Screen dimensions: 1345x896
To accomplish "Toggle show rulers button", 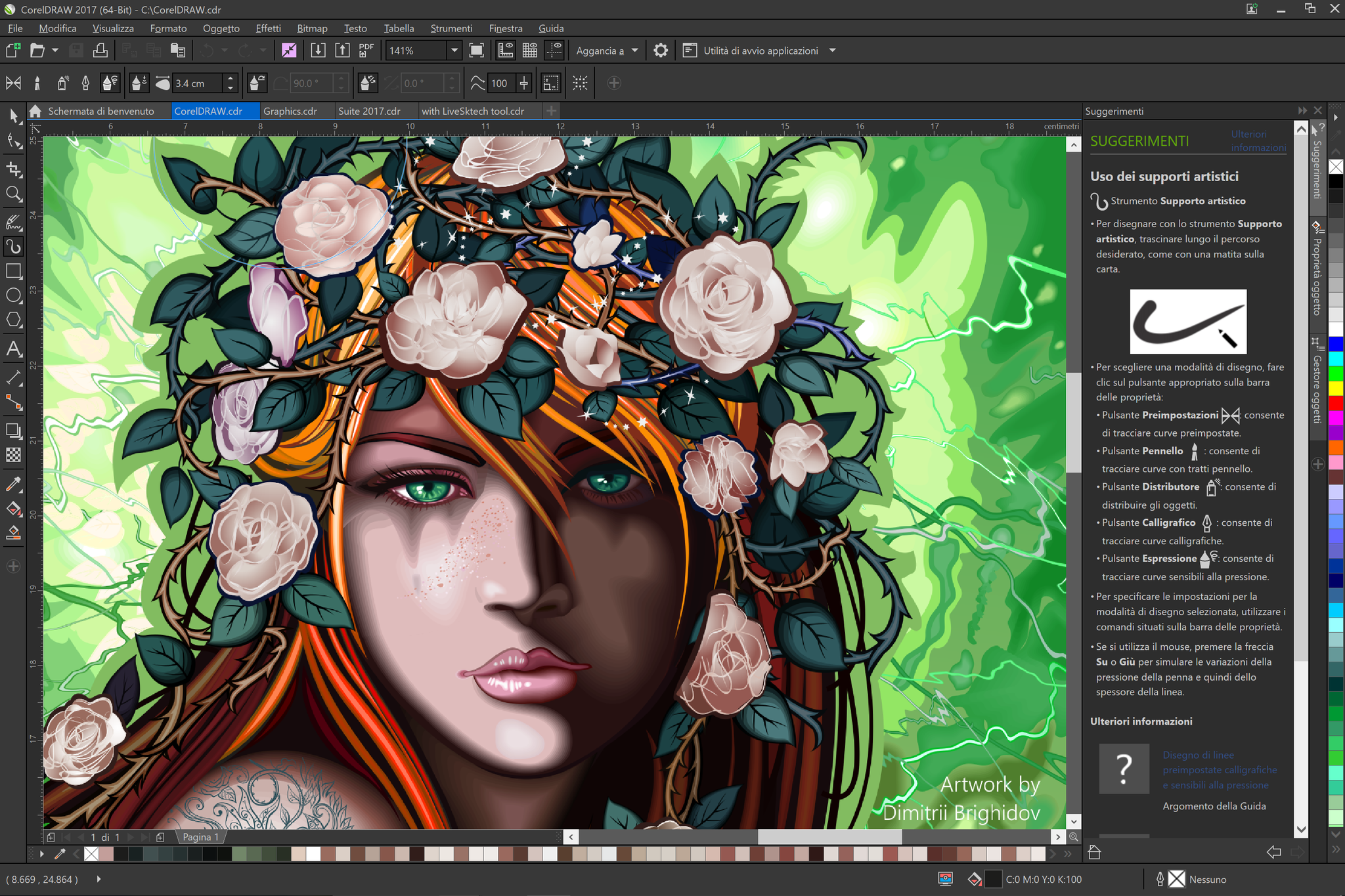I will (x=505, y=51).
